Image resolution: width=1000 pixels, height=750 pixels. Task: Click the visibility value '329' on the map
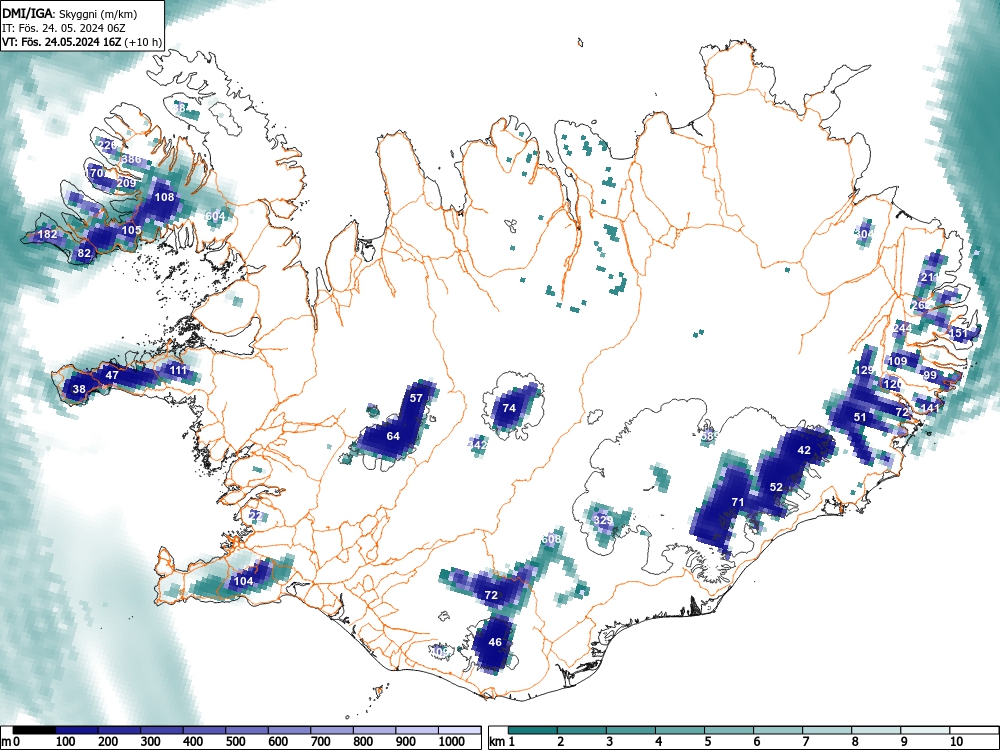603,520
